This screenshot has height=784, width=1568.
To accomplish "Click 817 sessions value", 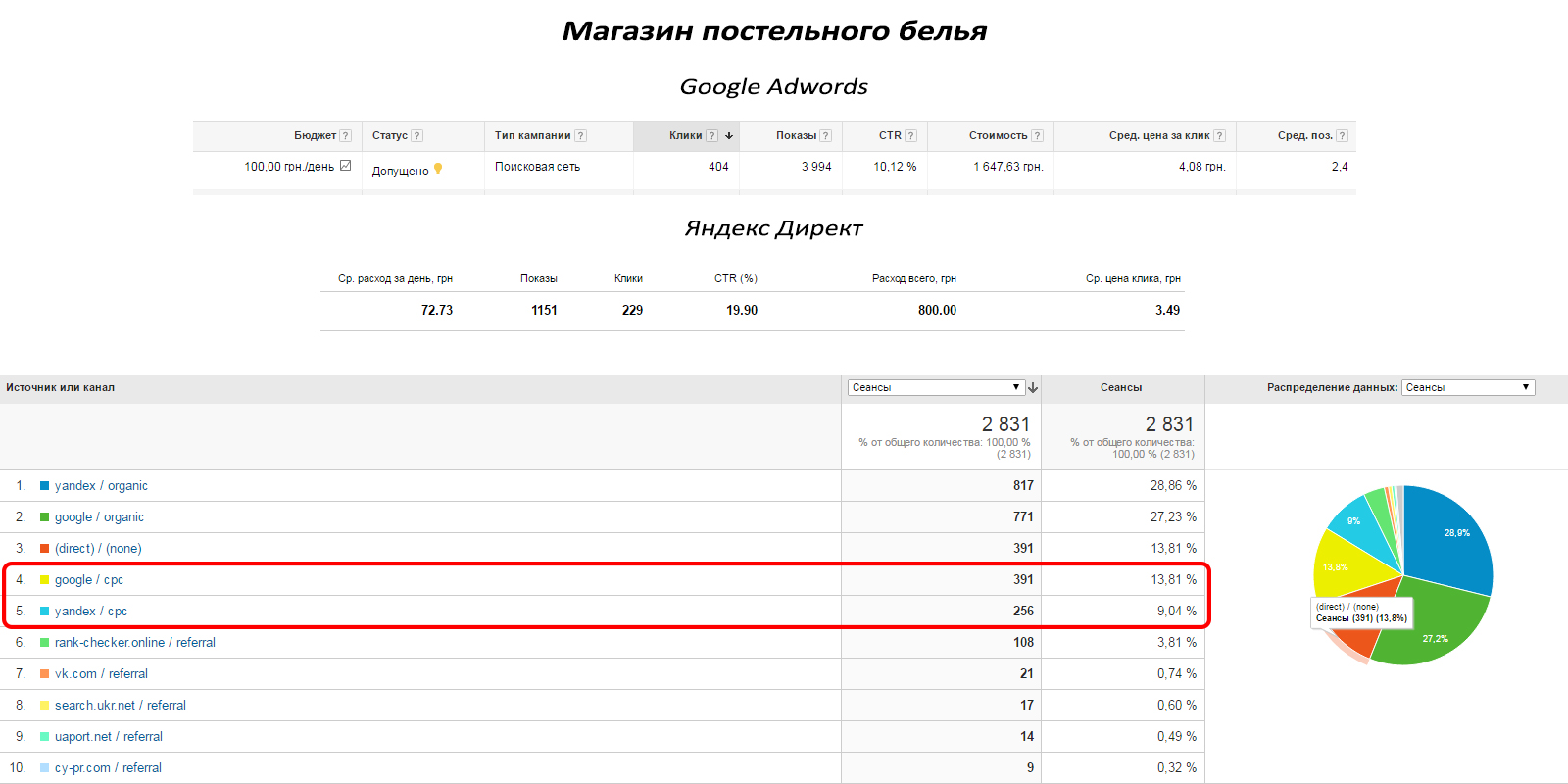I will click(1023, 485).
